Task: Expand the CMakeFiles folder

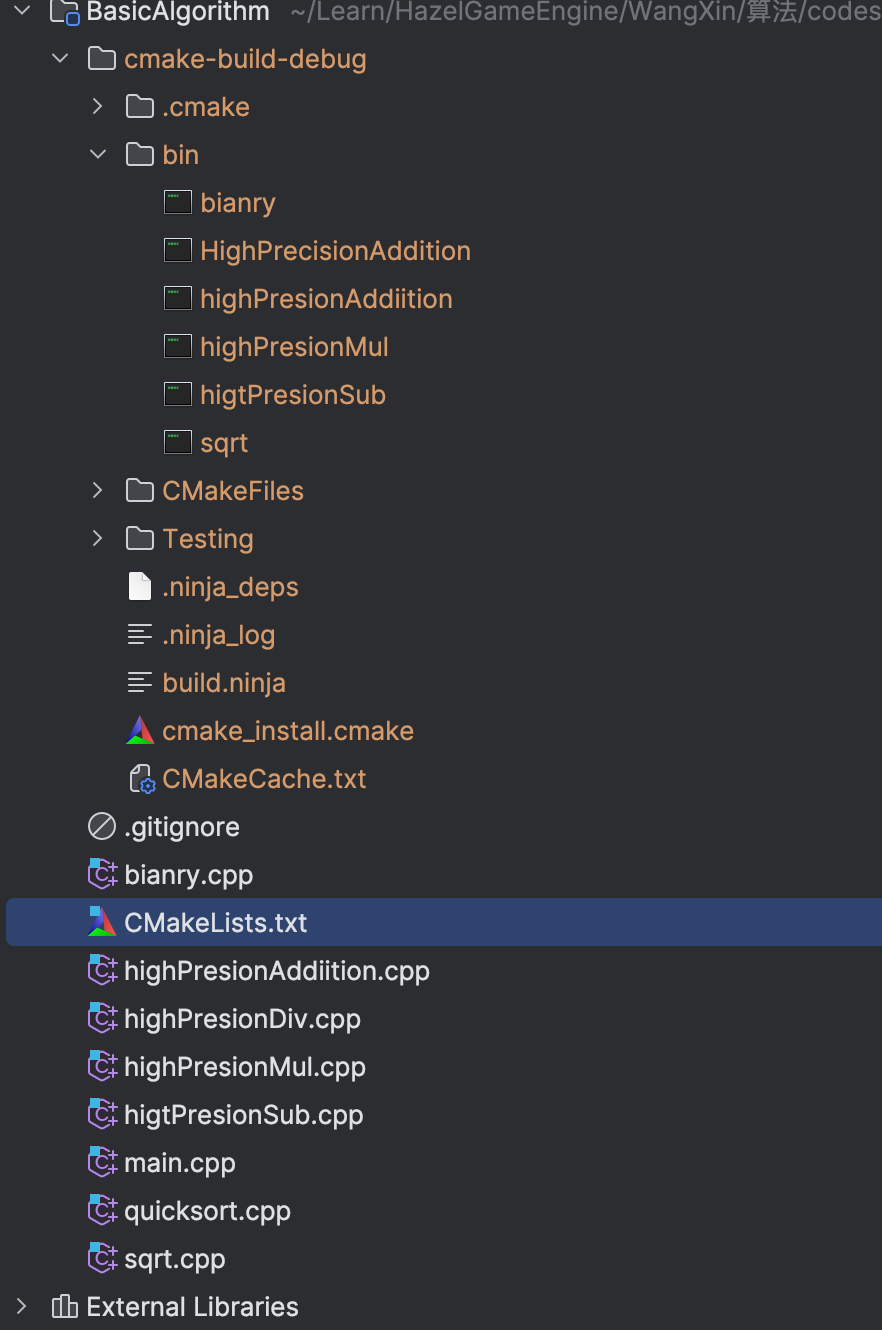Action: [98, 491]
